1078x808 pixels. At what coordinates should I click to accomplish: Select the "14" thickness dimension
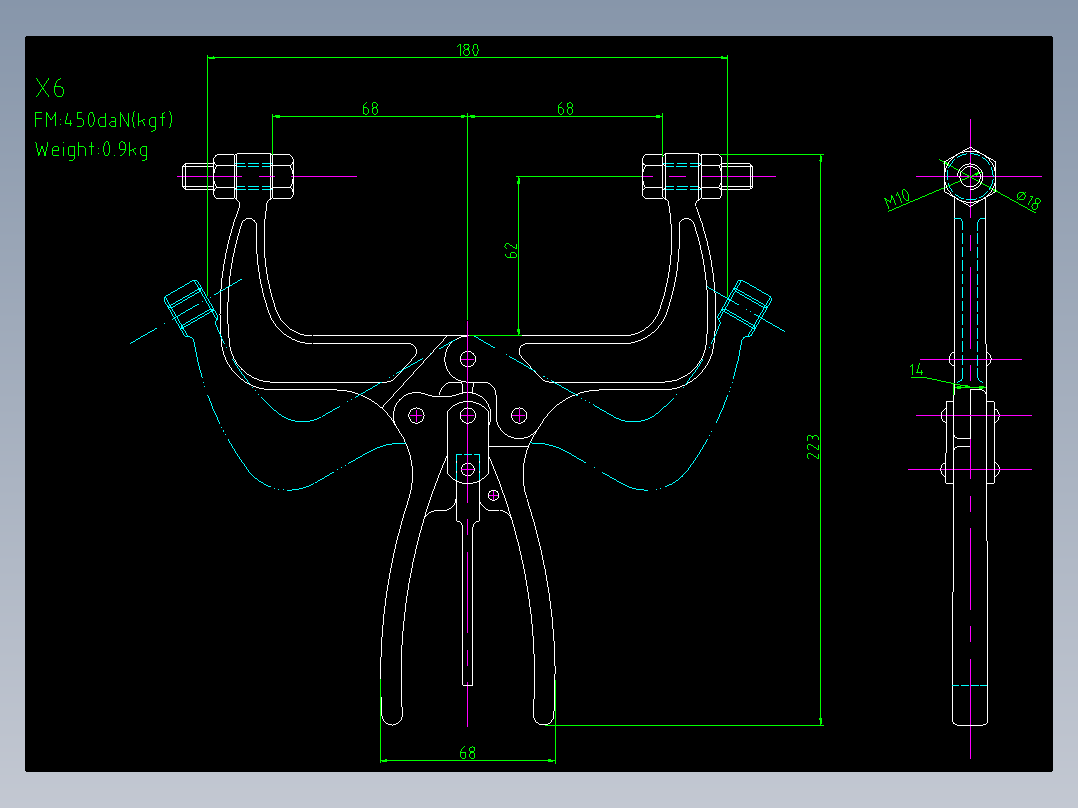[916, 370]
